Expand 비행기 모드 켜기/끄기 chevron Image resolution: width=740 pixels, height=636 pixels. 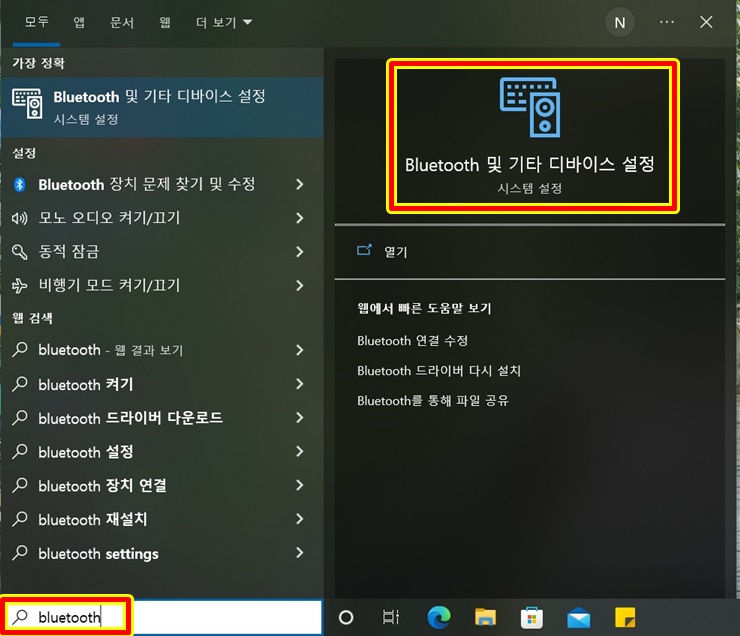coord(299,285)
